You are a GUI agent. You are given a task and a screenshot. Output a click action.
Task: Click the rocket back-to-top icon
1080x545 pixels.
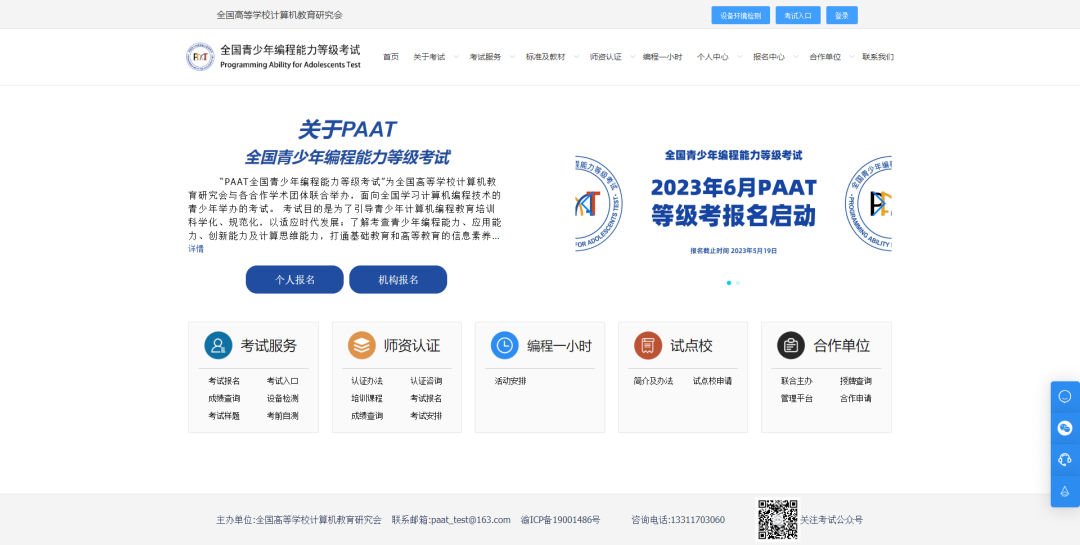tap(1065, 491)
